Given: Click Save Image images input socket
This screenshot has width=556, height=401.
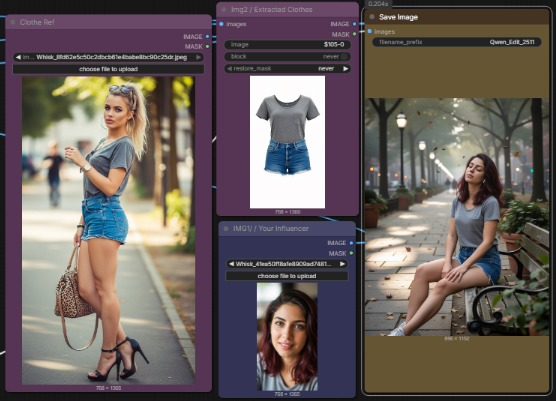Looking at the screenshot, I should tap(370, 32).
